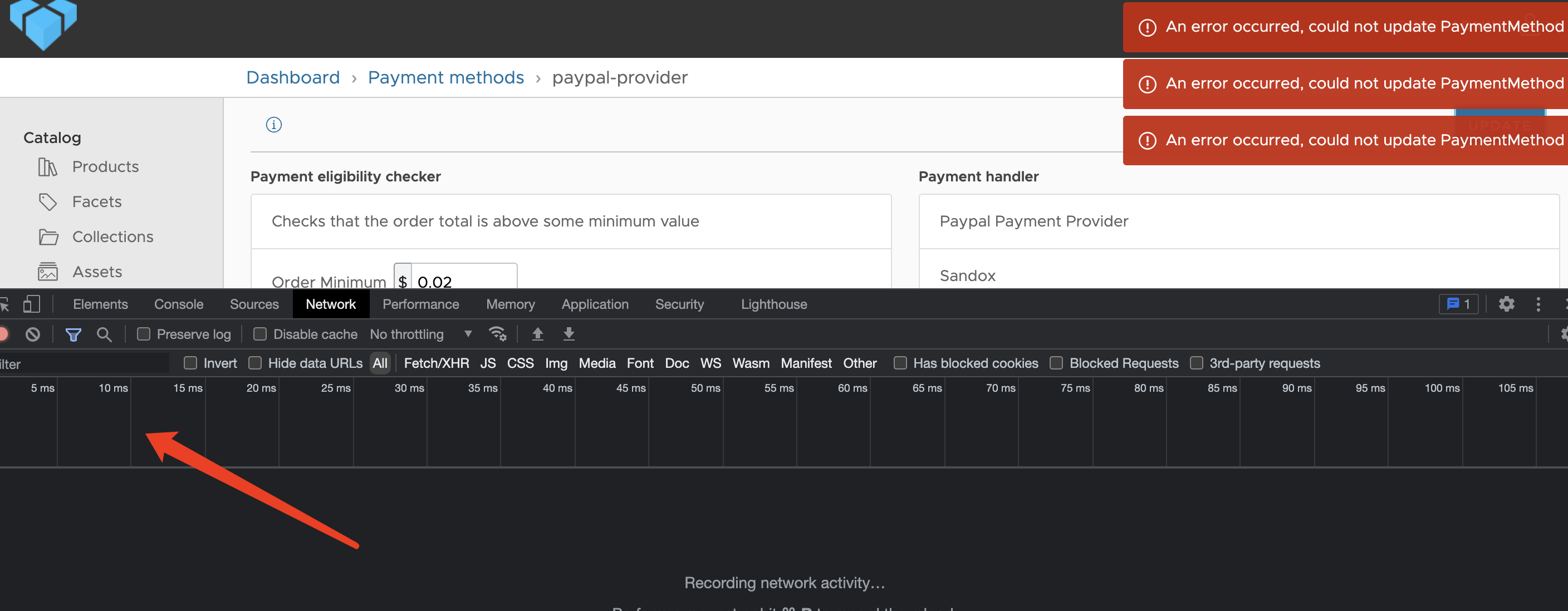This screenshot has height=611, width=1568.
Task: Switch to the Console tab
Action: pyautogui.click(x=178, y=304)
